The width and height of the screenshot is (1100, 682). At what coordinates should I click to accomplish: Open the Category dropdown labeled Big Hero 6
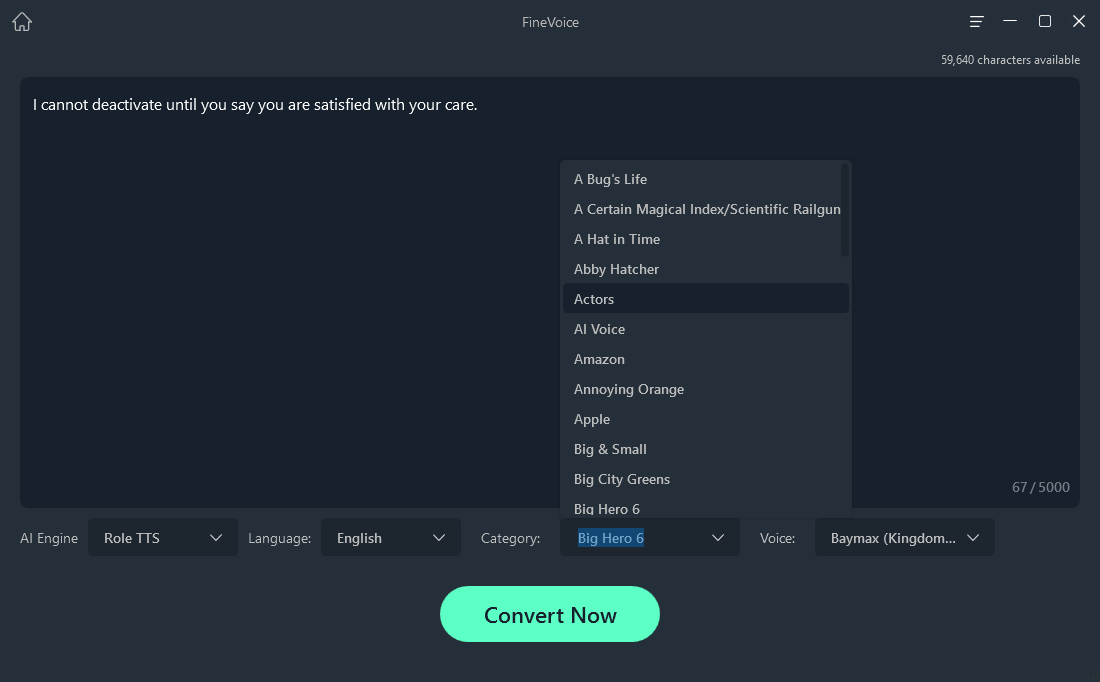coord(649,537)
